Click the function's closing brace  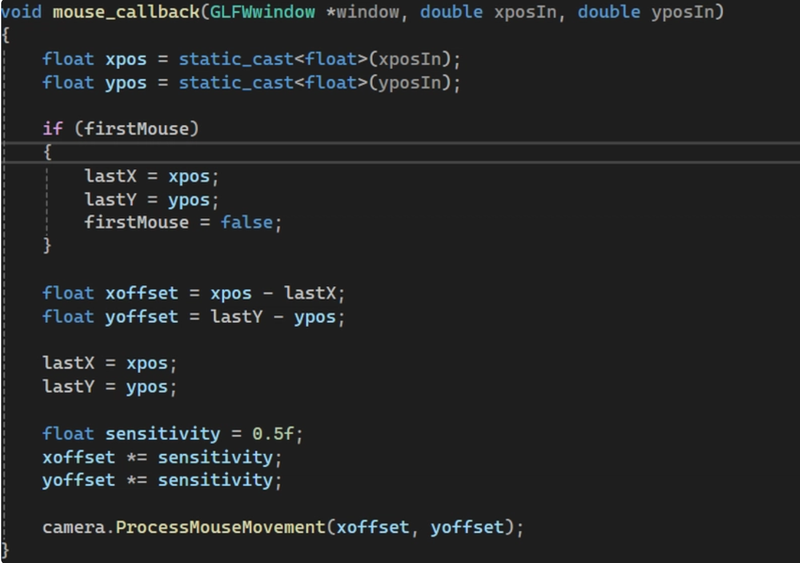coord(5,551)
